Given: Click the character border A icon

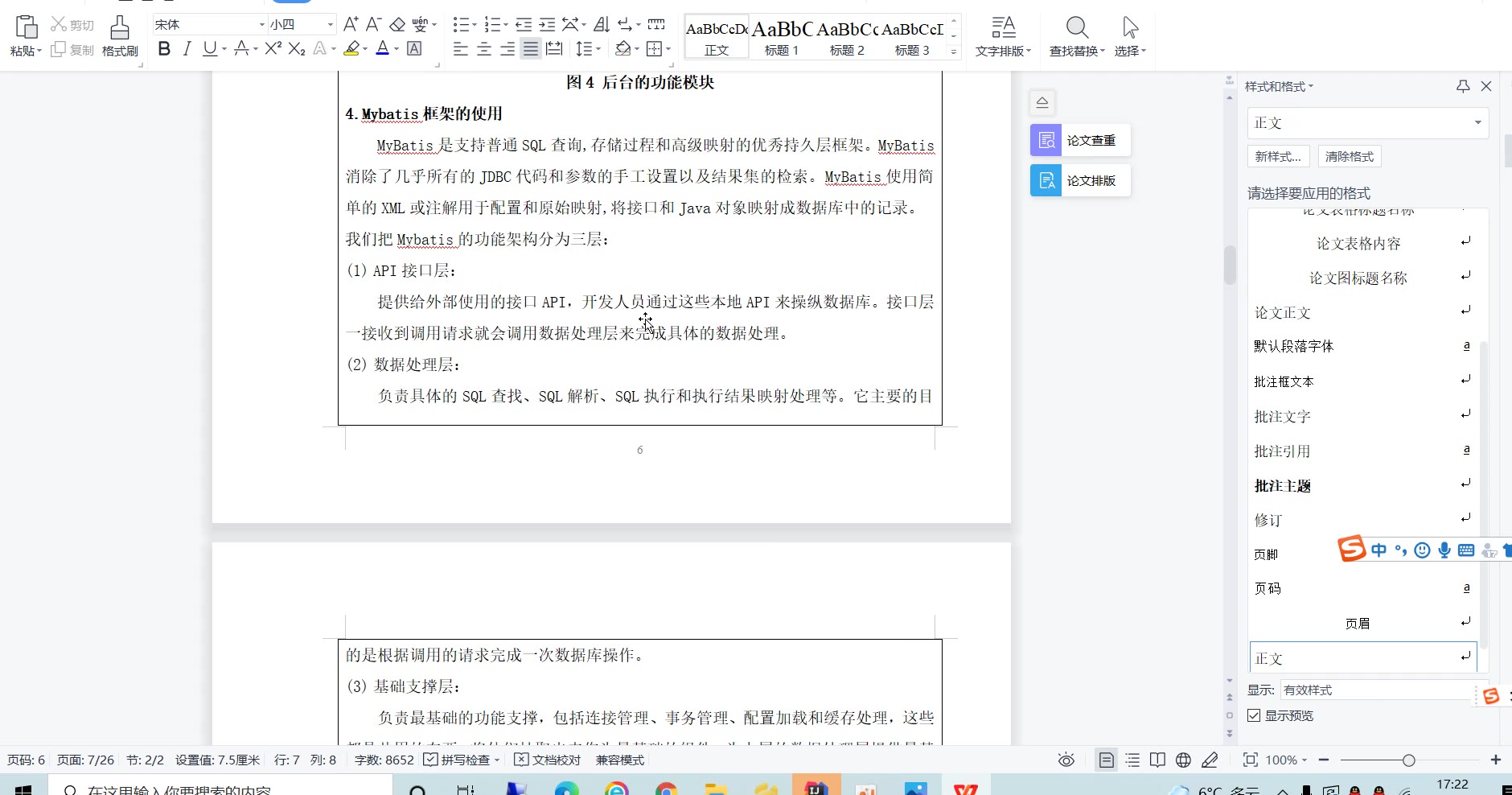Looking at the screenshot, I should click(x=414, y=49).
